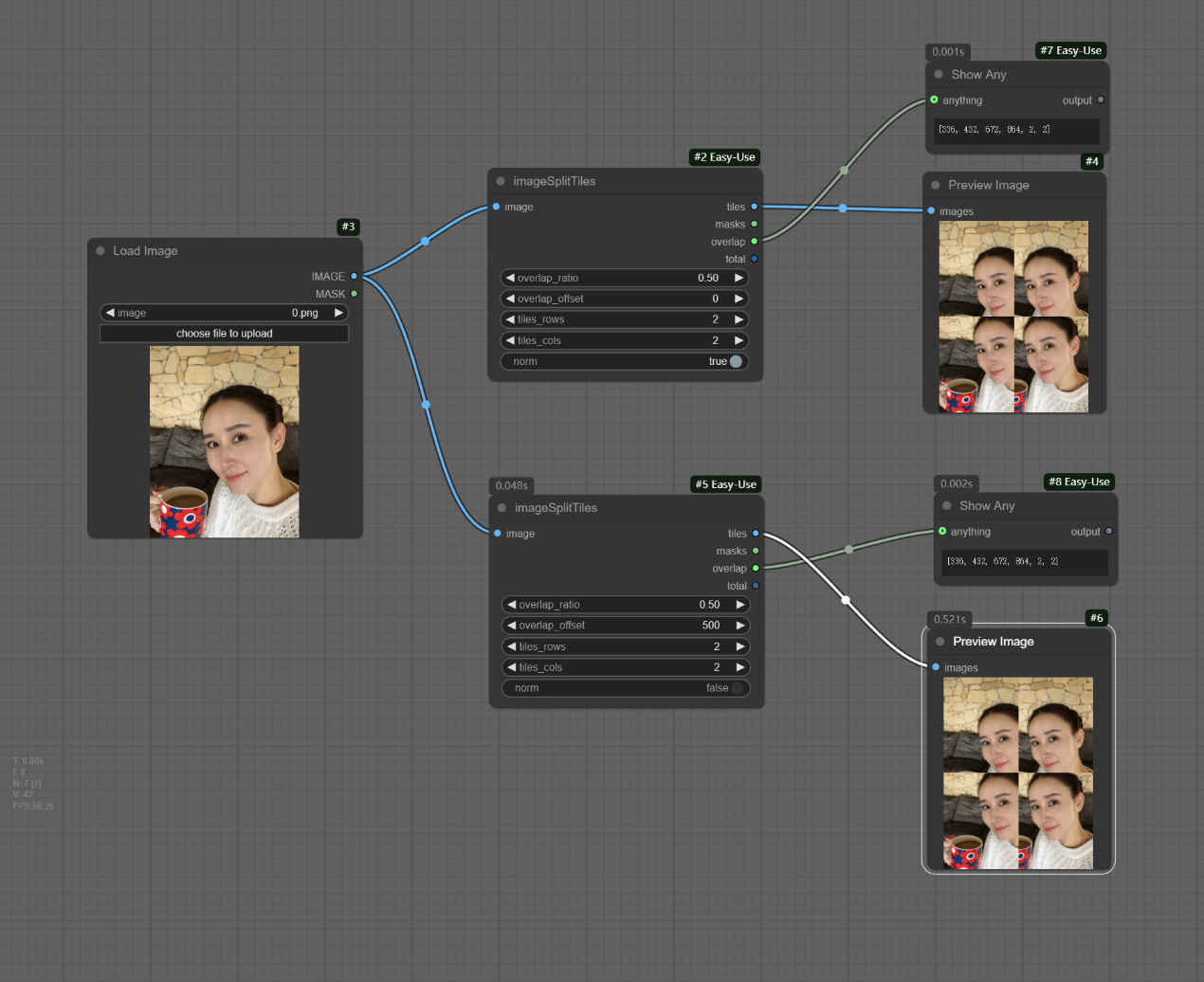Decrease overlap_offset 500 using the left arrow
Viewport: 1204px width, 982px height.
pyautogui.click(x=512, y=626)
